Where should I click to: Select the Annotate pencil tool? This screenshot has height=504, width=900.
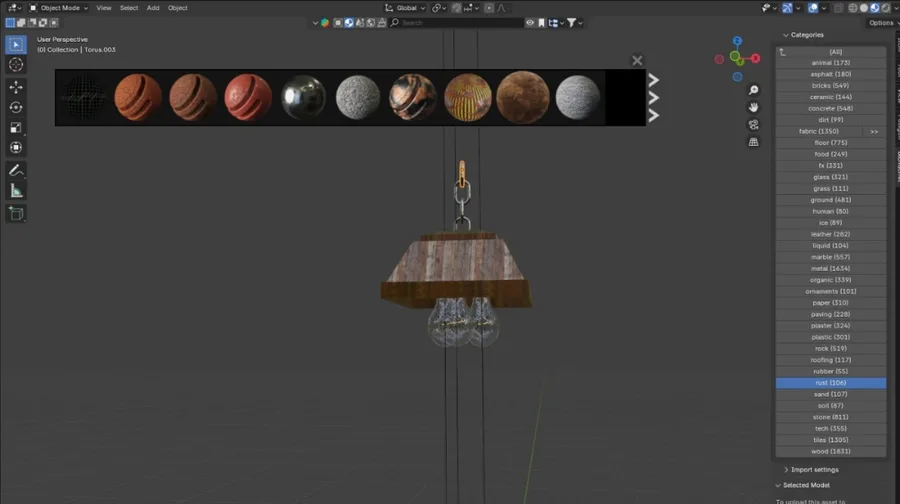click(x=15, y=170)
